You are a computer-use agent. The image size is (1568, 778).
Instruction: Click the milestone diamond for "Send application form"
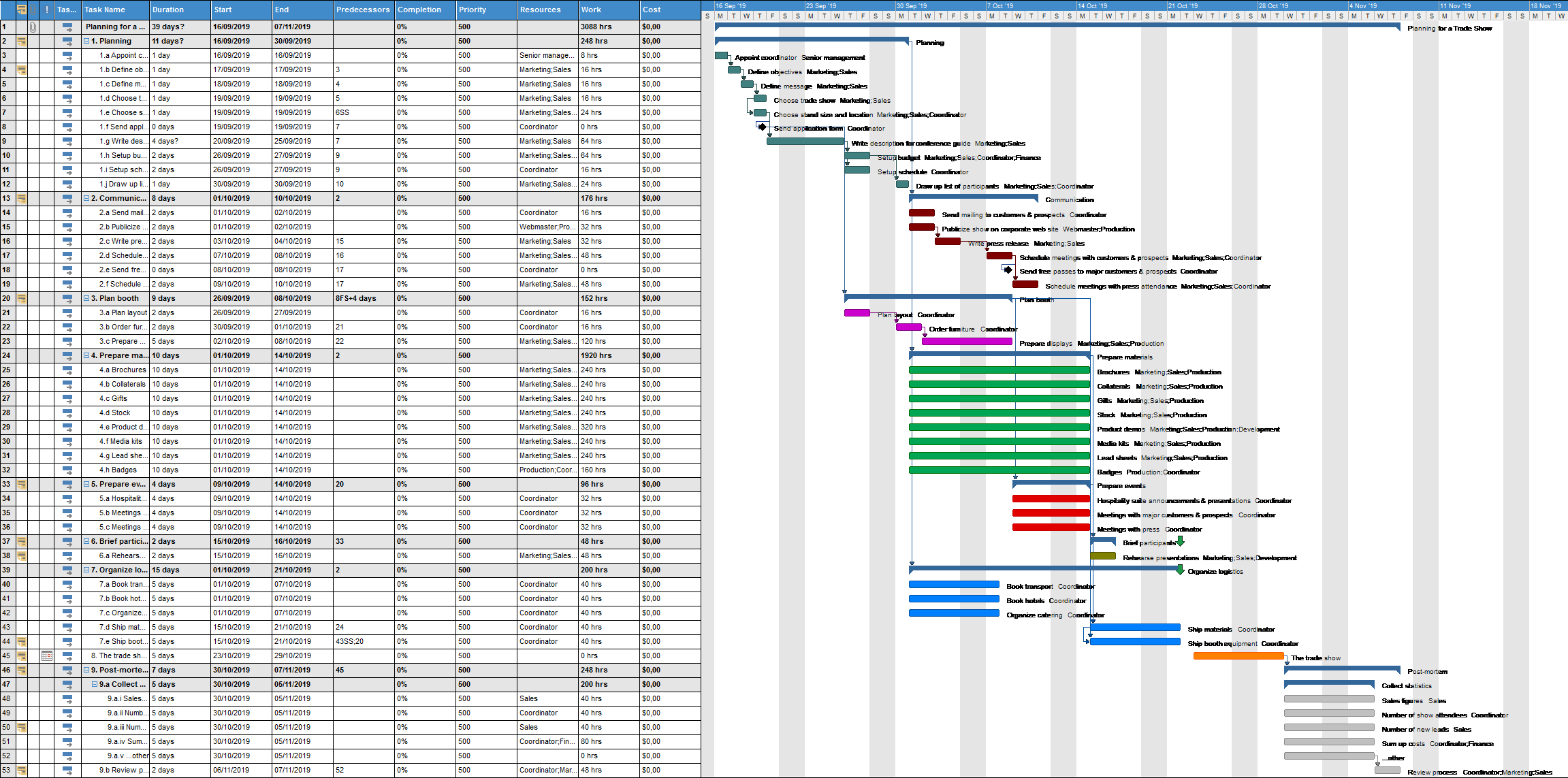pyautogui.click(x=763, y=127)
